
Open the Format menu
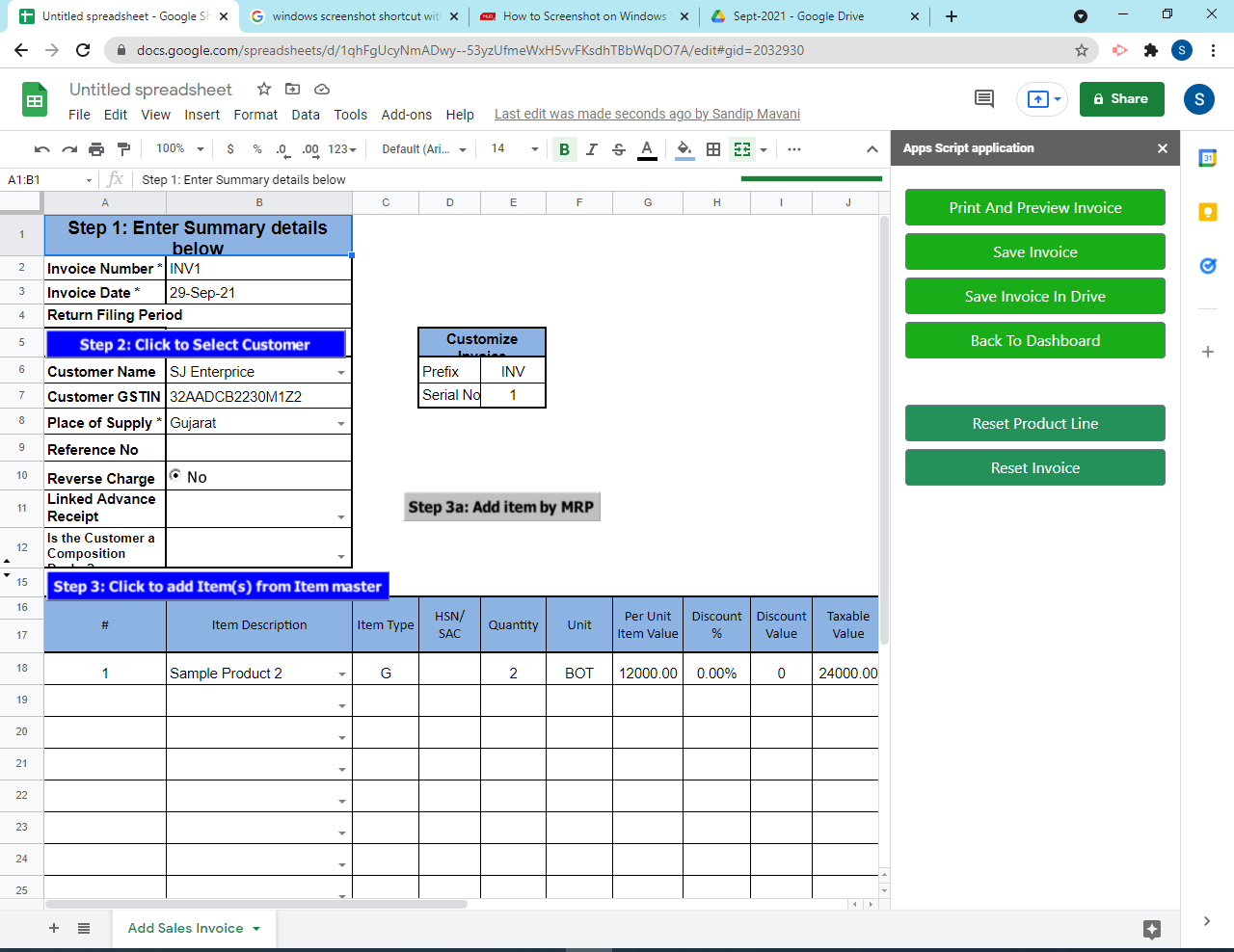click(255, 114)
